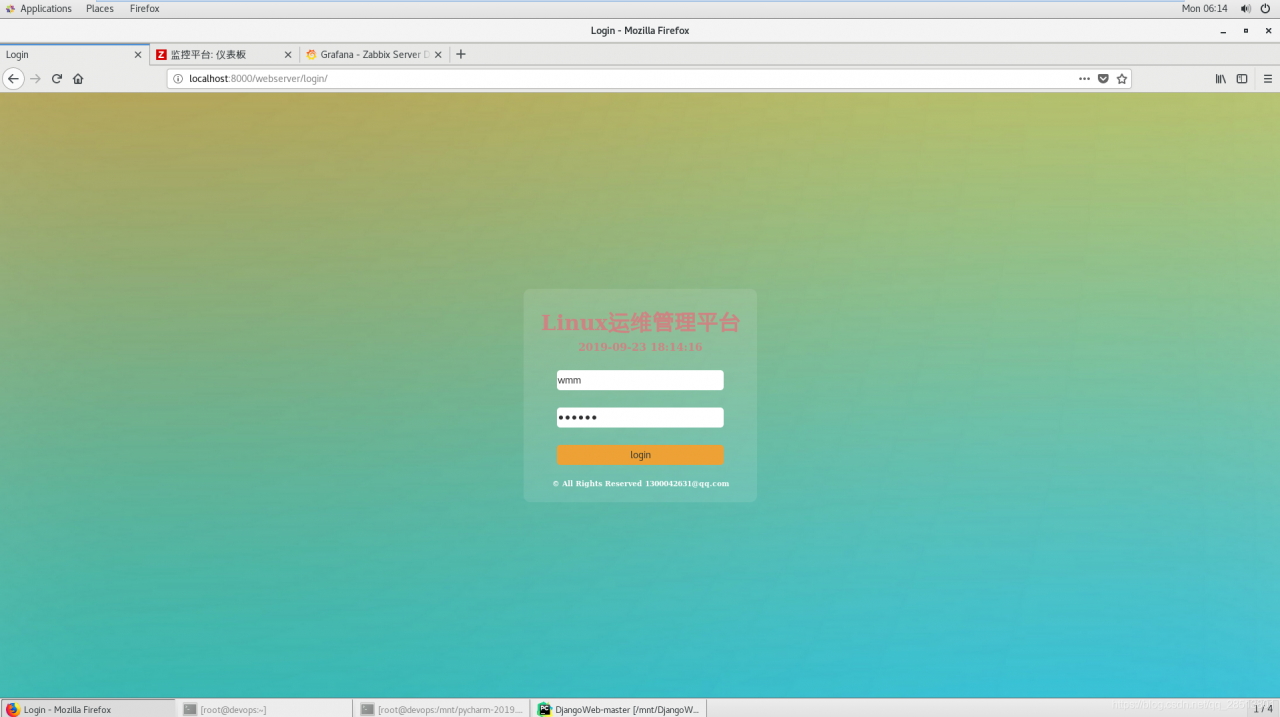Show site information icon in address bar
The height and width of the screenshot is (717, 1280).
tap(178, 78)
